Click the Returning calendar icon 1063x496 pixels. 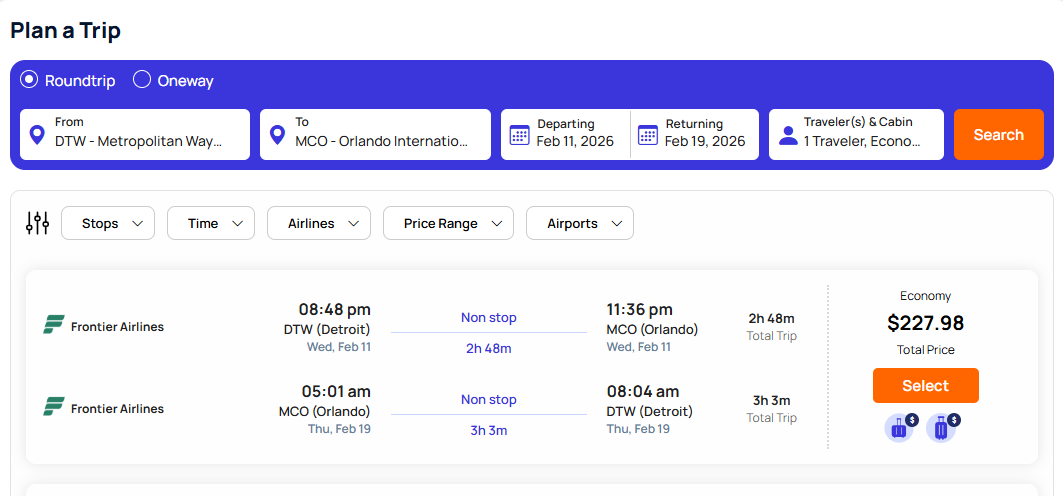[x=648, y=135]
